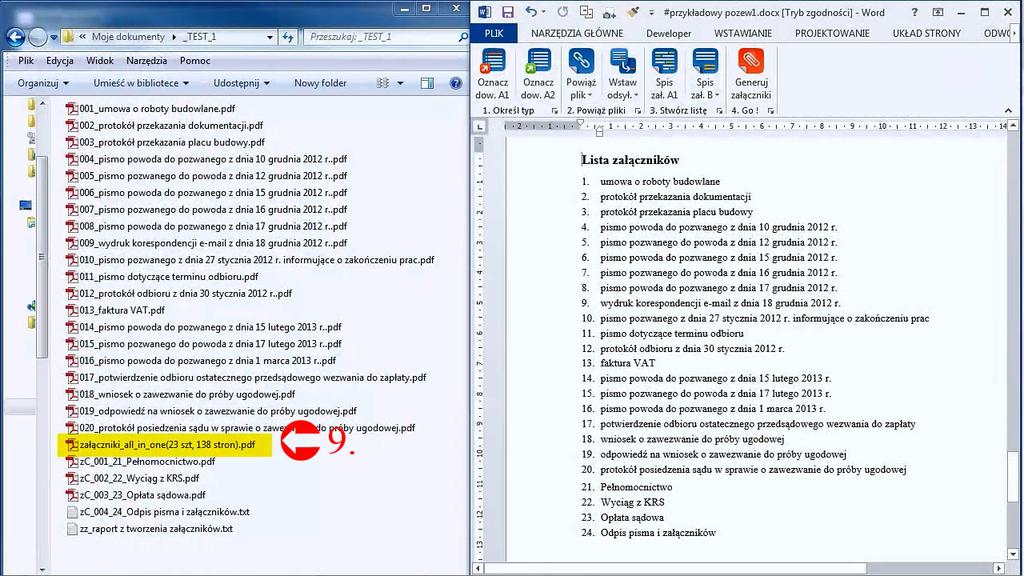
Task: Open the PLIK tab in Word
Action: point(494,33)
